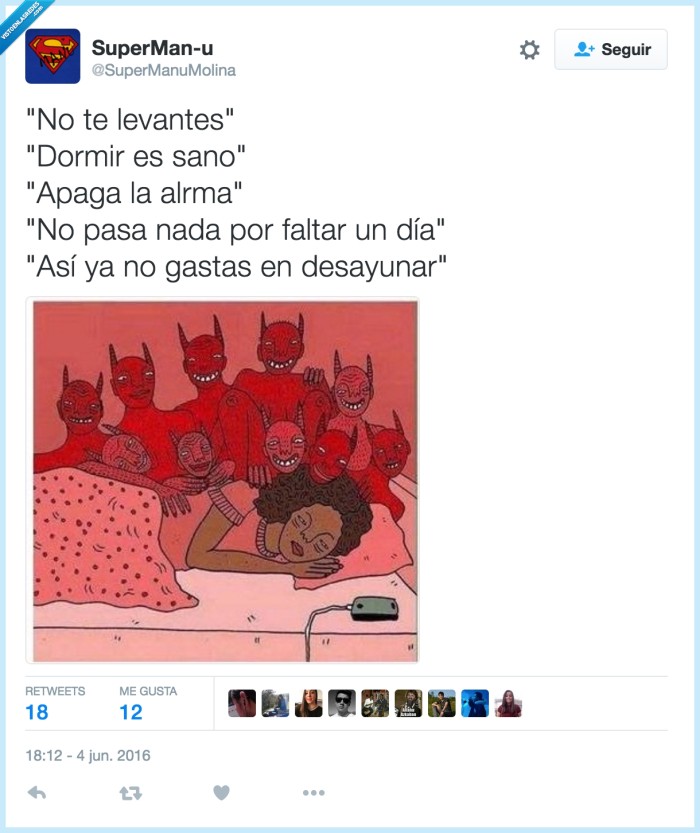Click the 18:12 - 4 jun. 2016 timestamp
This screenshot has height=833, width=700.
88,755
